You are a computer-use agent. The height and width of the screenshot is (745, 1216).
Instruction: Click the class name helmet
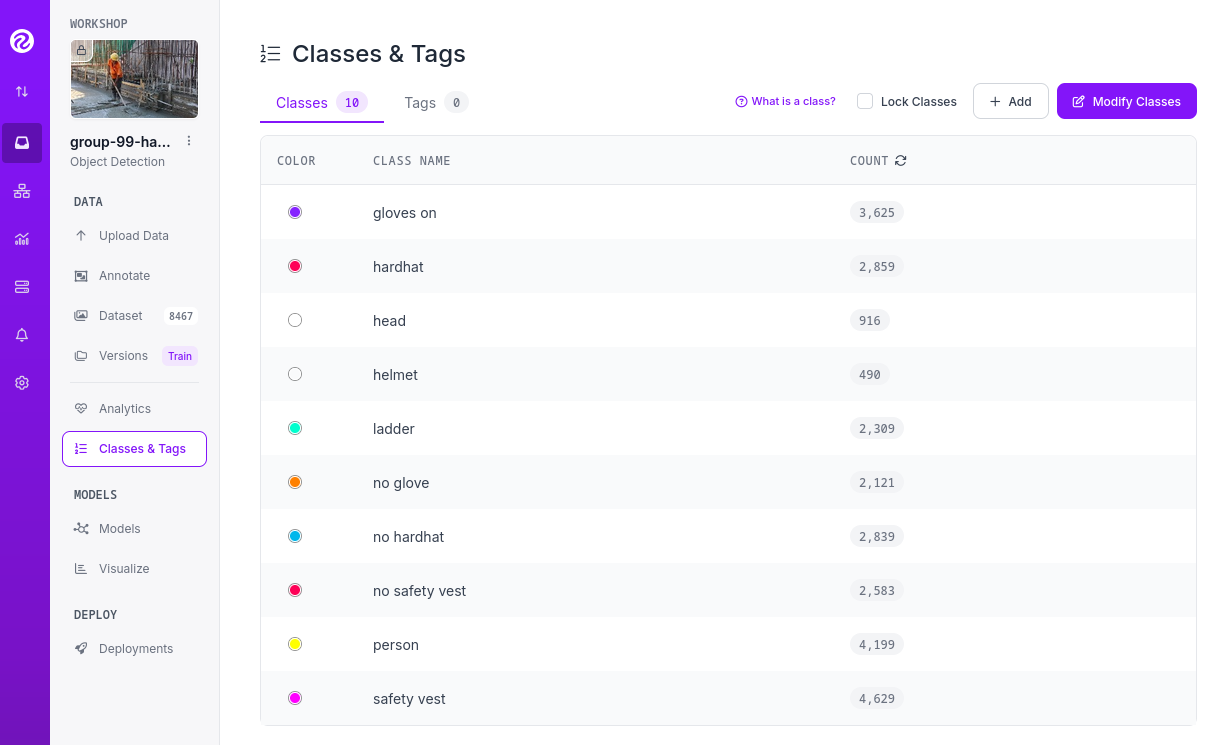click(x=395, y=375)
